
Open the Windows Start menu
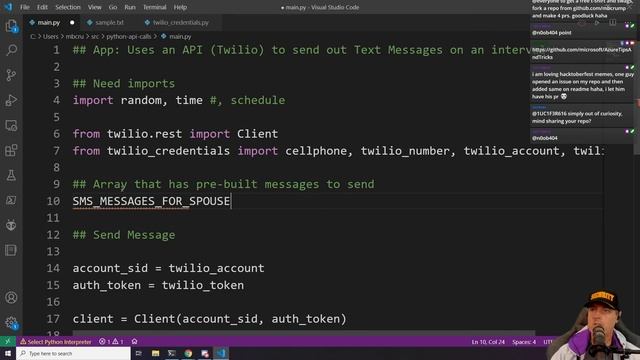point(8,353)
